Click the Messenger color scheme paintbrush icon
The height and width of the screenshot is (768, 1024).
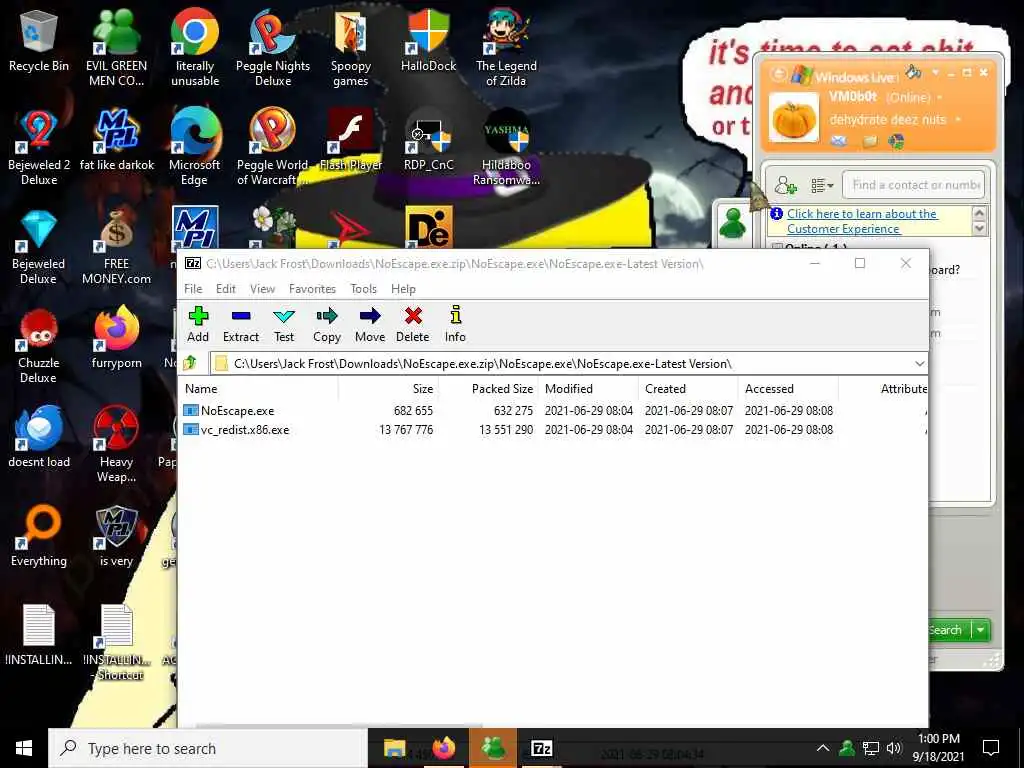pyautogui.click(x=914, y=72)
